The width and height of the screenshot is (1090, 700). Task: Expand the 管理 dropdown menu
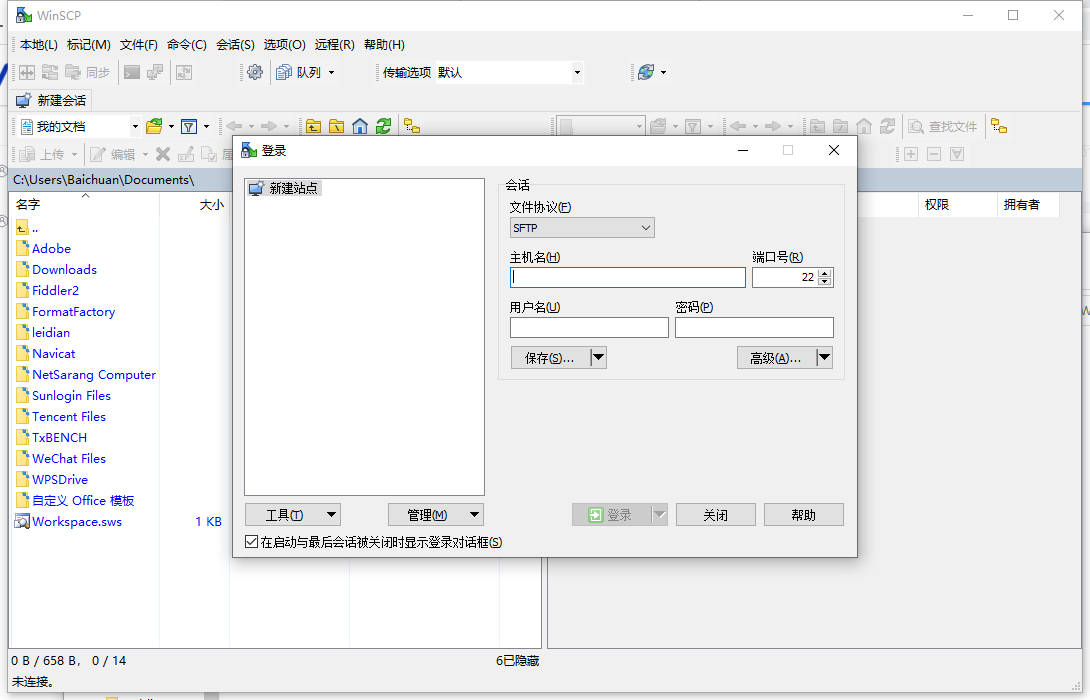point(436,514)
